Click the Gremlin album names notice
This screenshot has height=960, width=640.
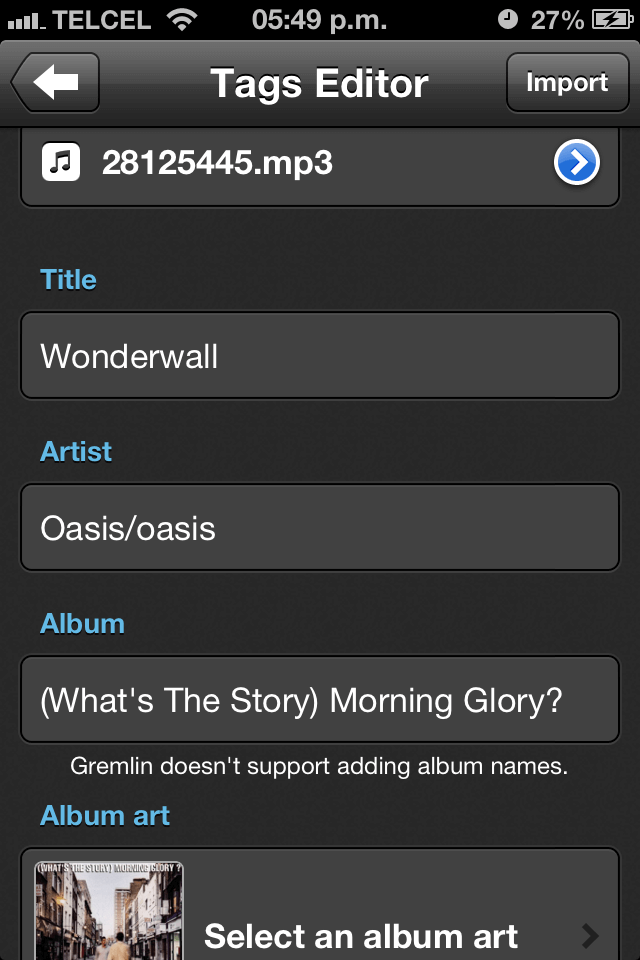pos(319,767)
